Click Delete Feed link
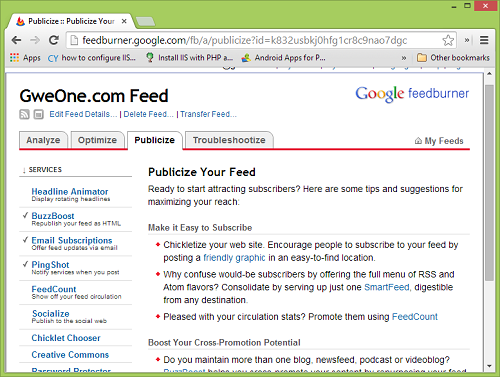 pos(149,114)
